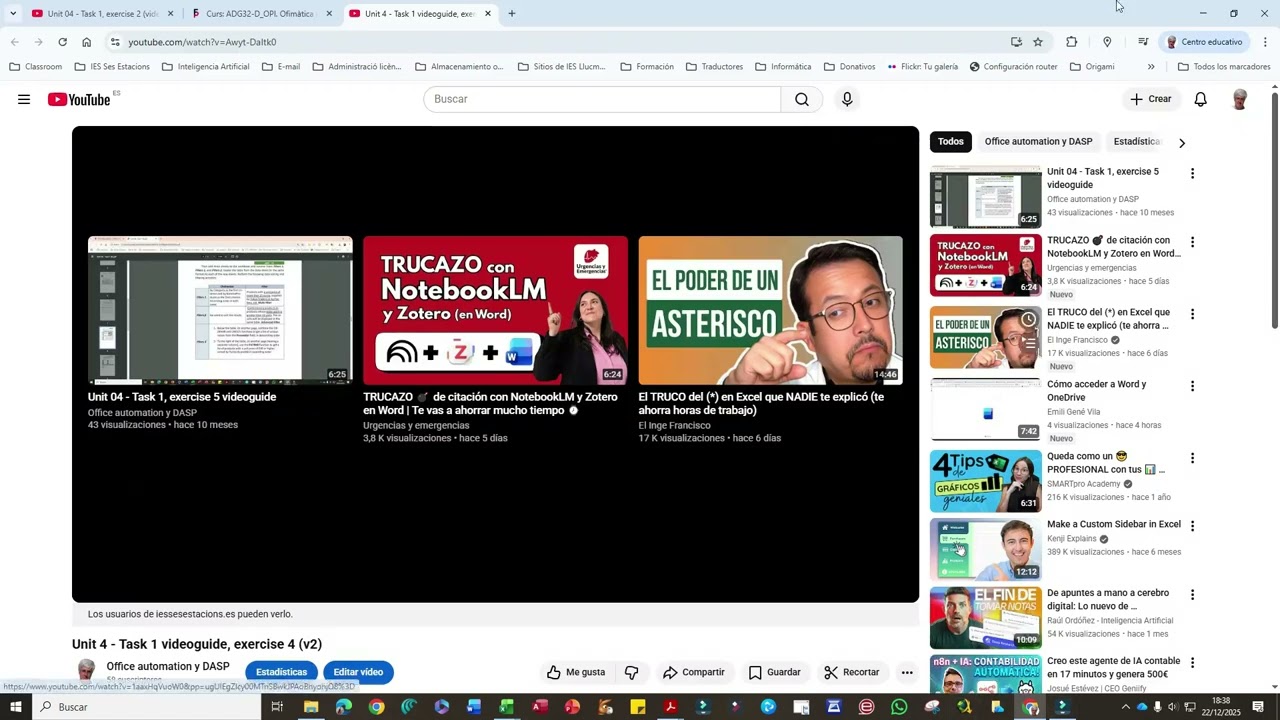Go to the YouTube home logo
The width and height of the screenshot is (1280, 720).
coord(80,99)
